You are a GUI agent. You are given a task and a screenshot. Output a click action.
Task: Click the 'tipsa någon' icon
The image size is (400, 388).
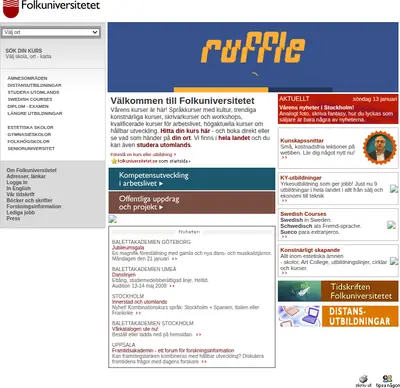pyautogui.click(x=387, y=381)
